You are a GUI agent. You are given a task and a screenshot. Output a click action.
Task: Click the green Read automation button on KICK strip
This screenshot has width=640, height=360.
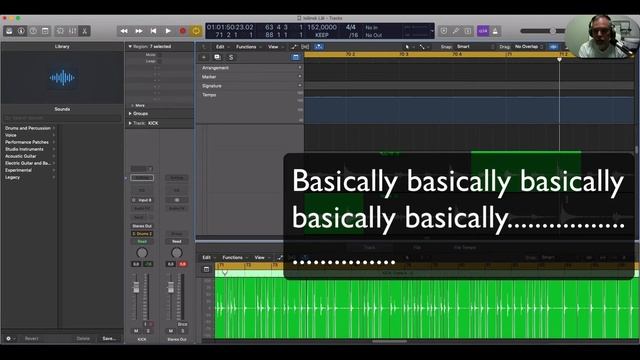click(x=142, y=242)
